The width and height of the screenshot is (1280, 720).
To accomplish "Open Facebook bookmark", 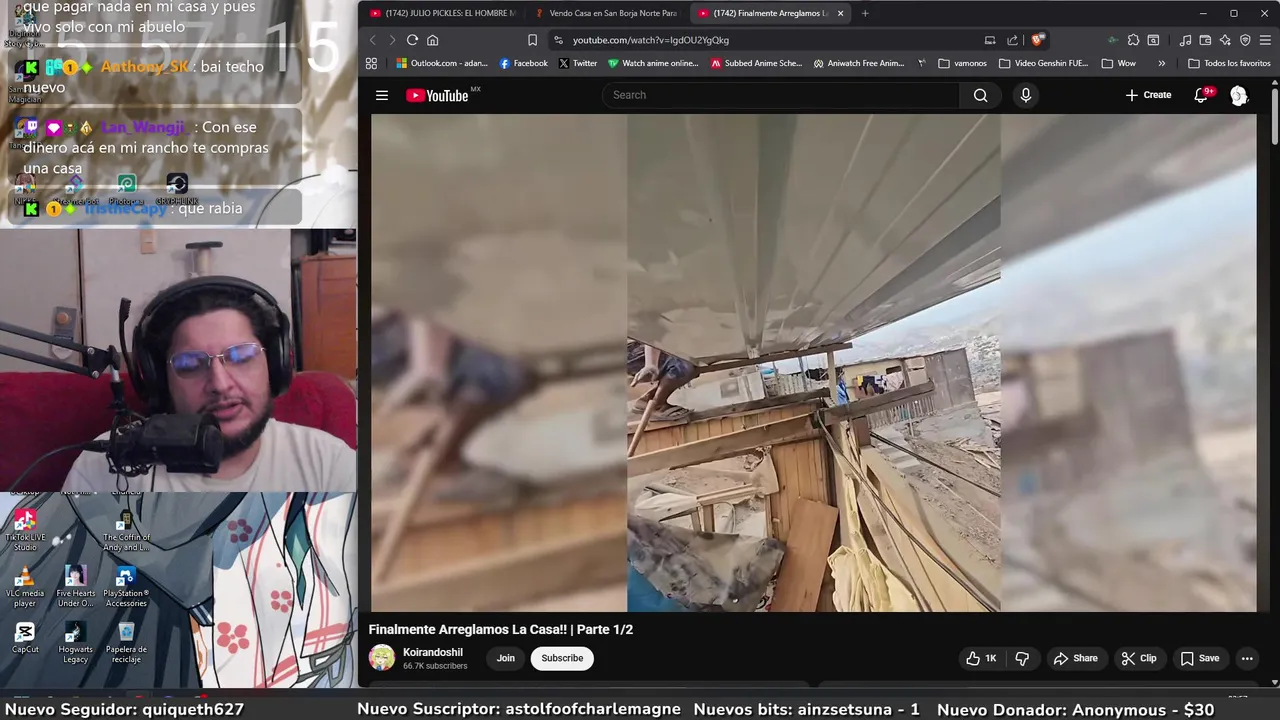I will pyautogui.click(x=523, y=63).
